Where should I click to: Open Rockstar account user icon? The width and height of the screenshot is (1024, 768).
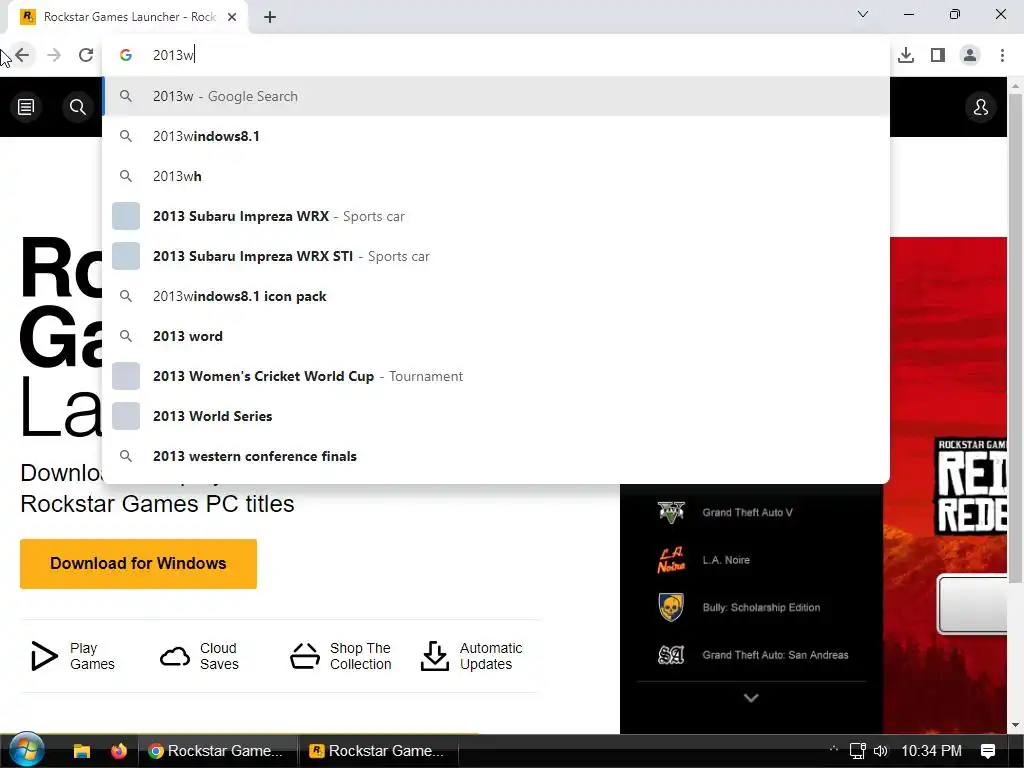coord(980,107)
